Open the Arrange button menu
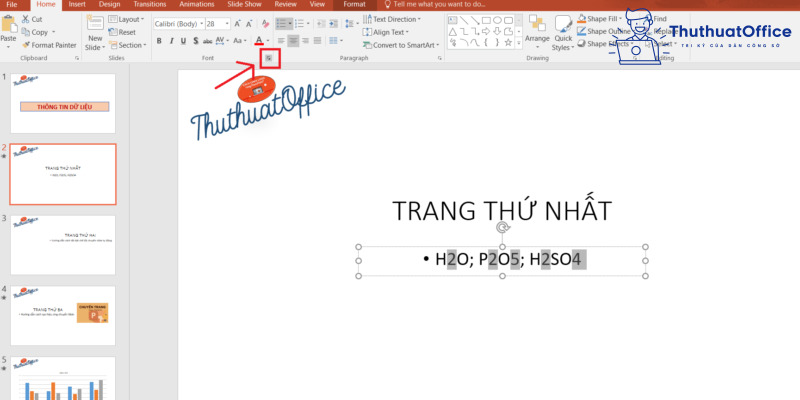 pos(537,33)
